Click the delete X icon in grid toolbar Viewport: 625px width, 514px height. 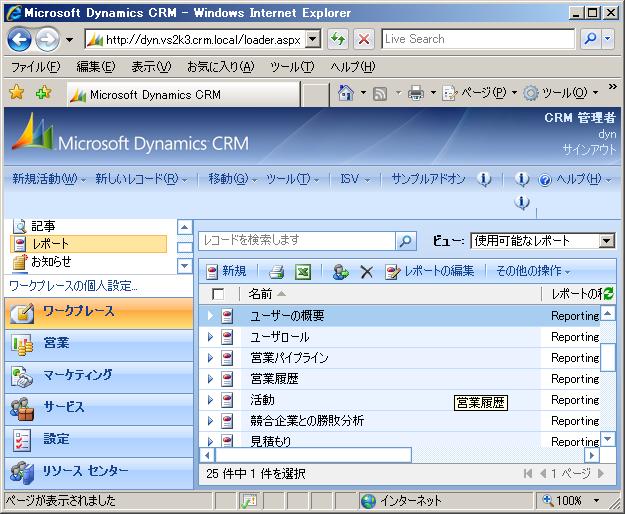(366, 272)
